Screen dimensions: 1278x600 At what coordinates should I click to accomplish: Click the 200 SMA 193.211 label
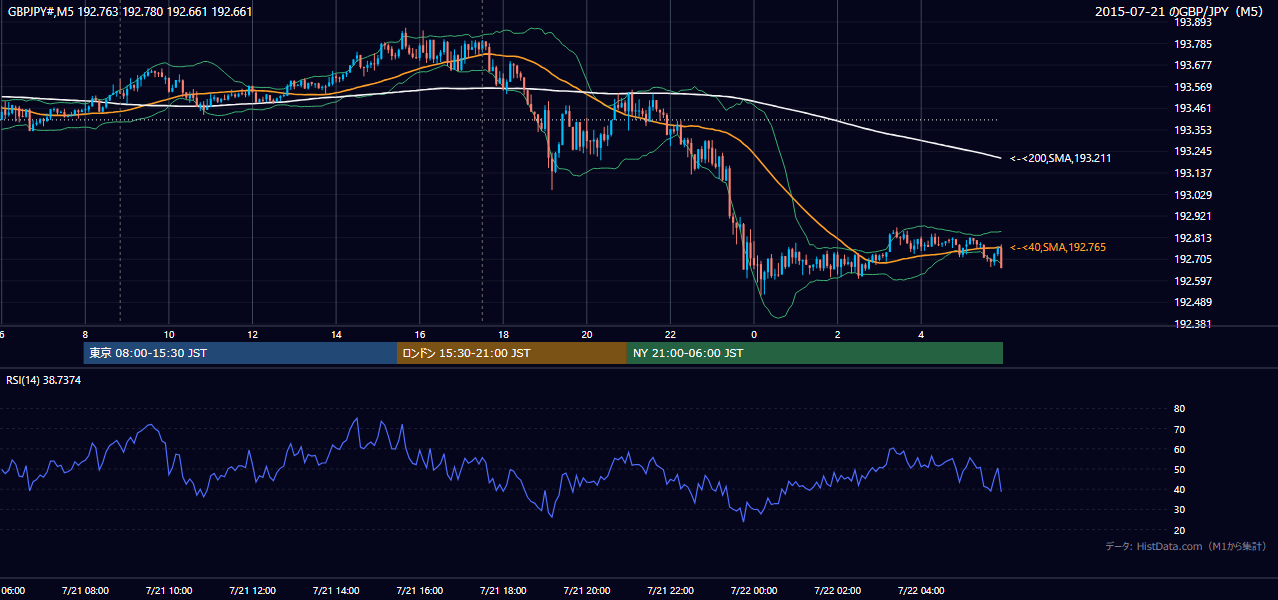pyautogui.click(x=1061, y=158)
